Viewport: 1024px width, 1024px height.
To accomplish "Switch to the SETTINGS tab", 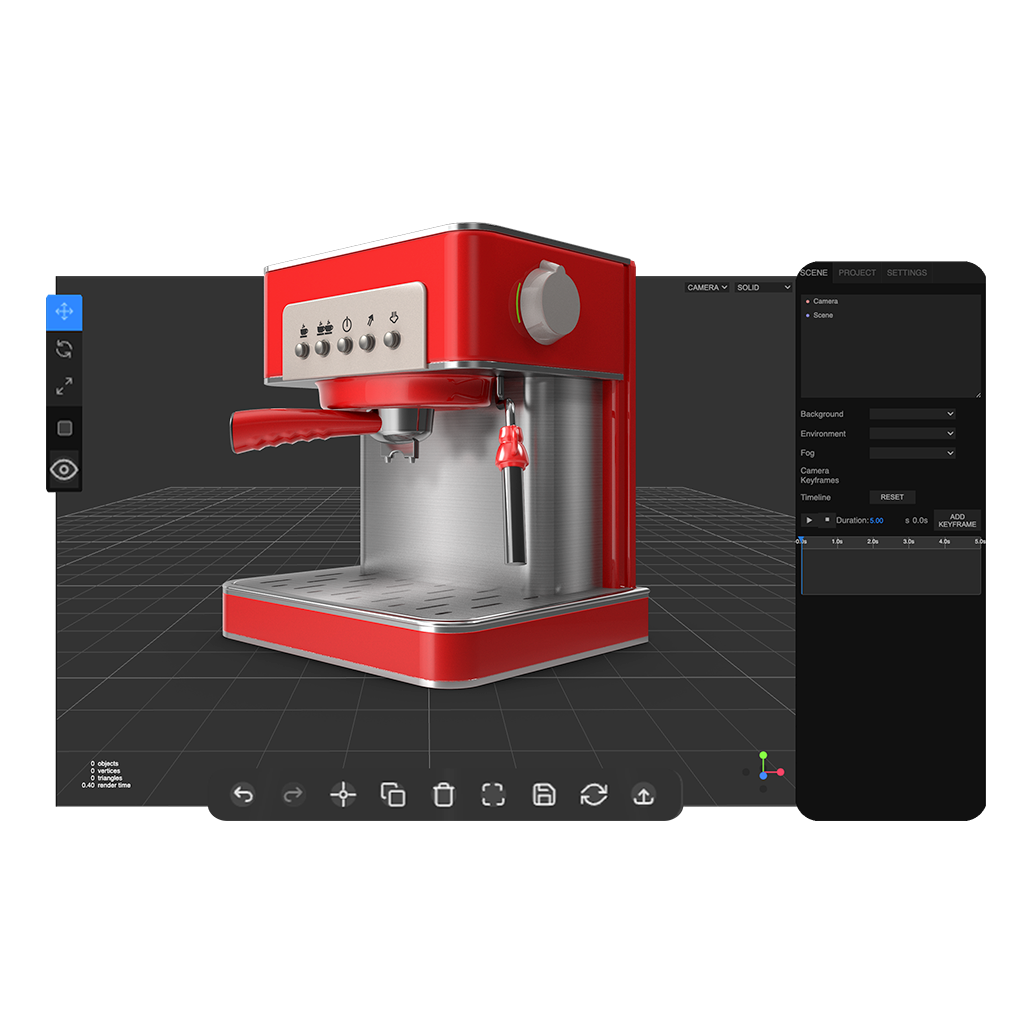I will click(x=908, y=272).
